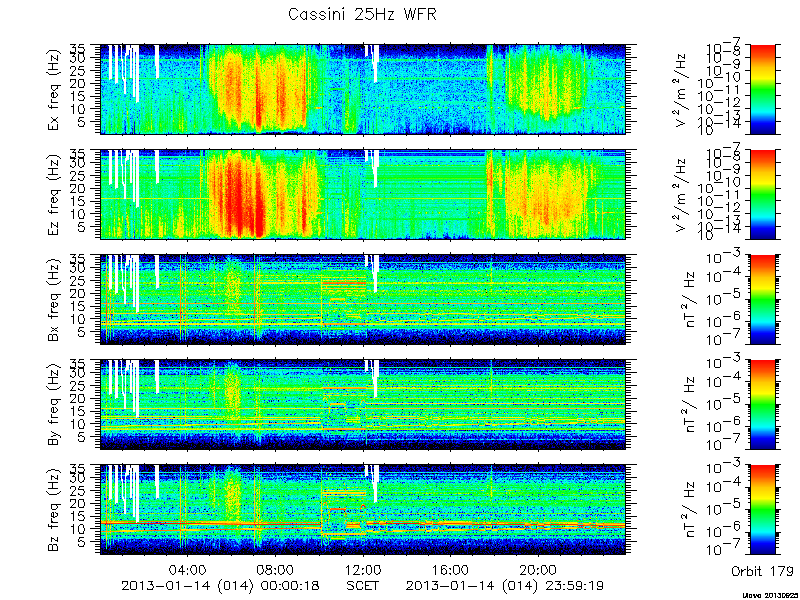Select the 'By freq (Hz)' axis label
The image size is (800, 600).
[x=55, y=405]
